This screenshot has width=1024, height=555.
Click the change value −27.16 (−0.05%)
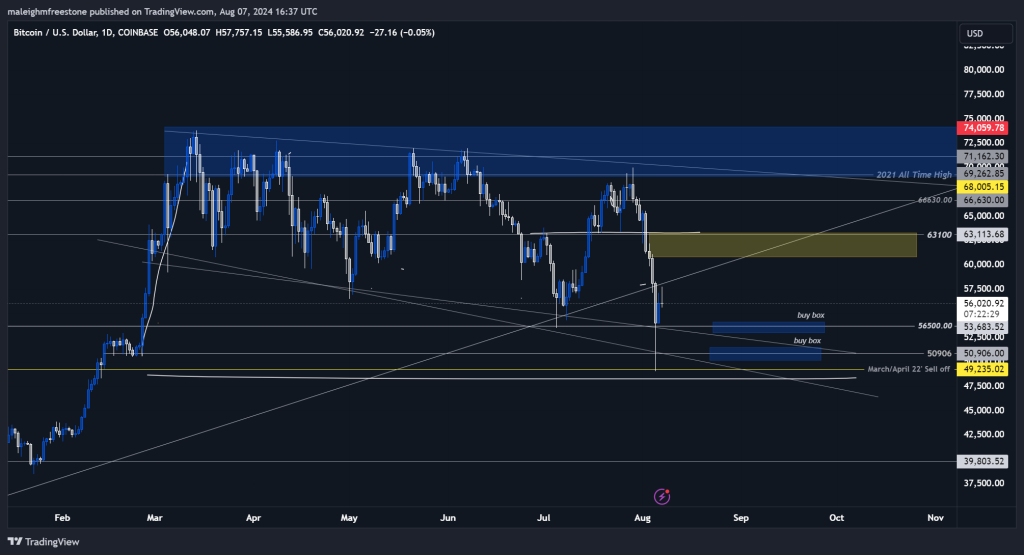pyautogui.click(x=402, y=33)
